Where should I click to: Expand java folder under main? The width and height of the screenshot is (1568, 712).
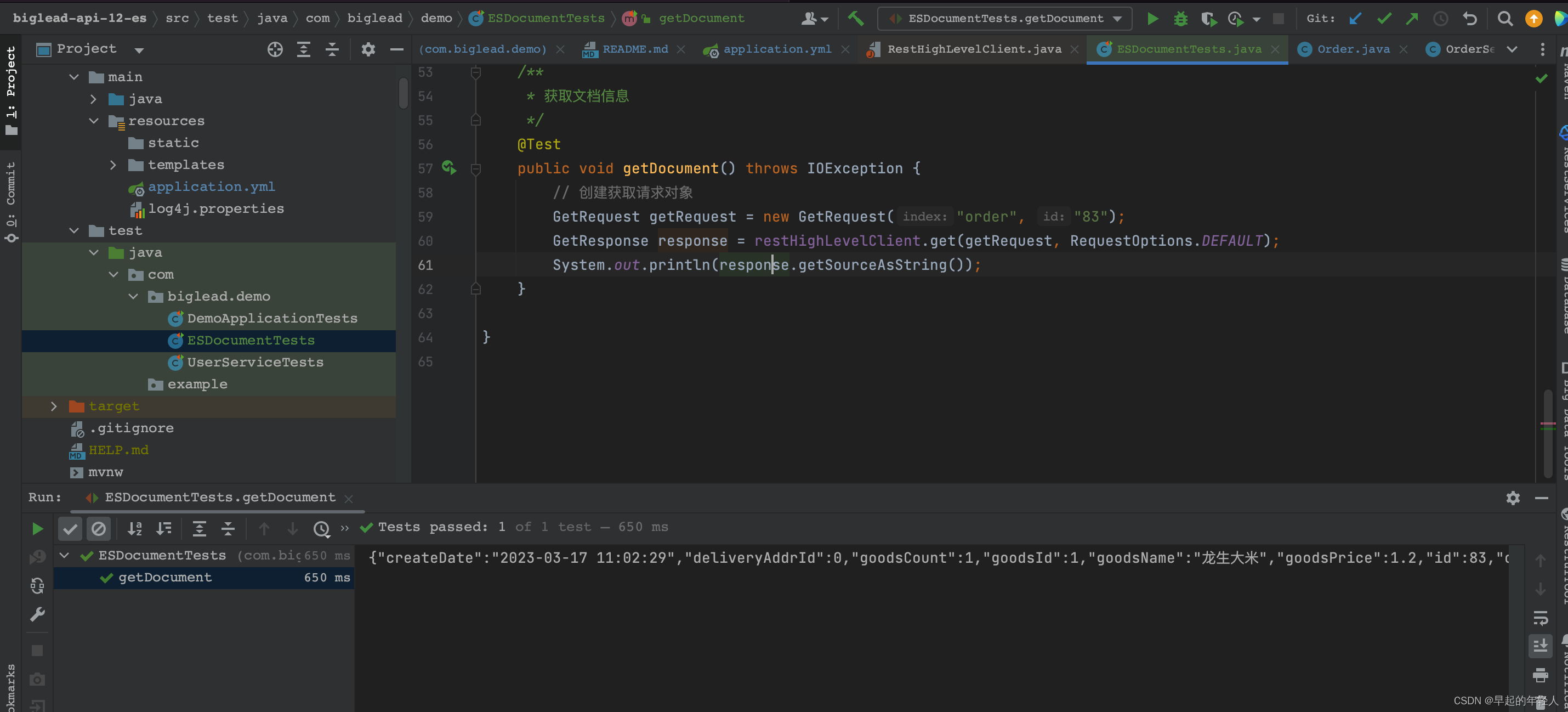click(93, 99)
